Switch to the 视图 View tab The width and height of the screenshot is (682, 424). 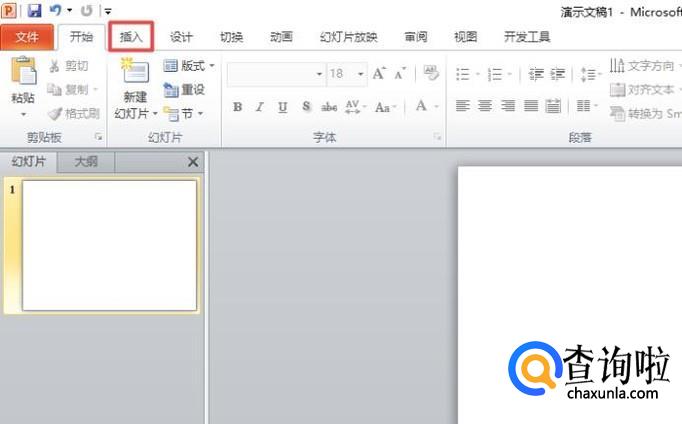coord(465,37)
